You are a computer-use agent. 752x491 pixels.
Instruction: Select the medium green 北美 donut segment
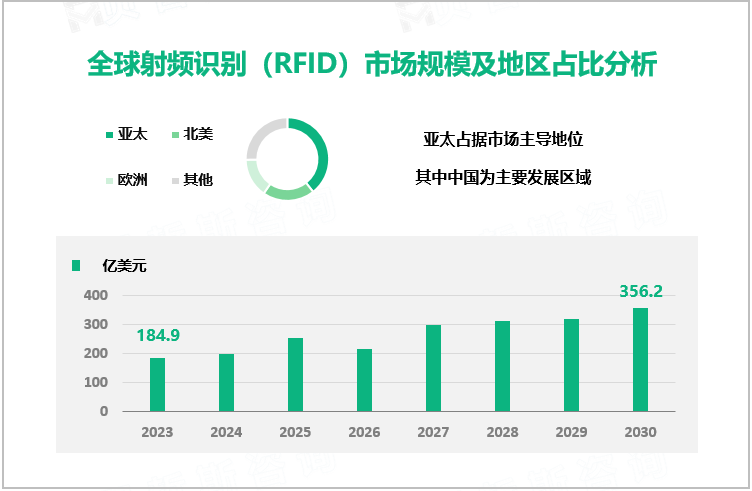pos(287,193)
